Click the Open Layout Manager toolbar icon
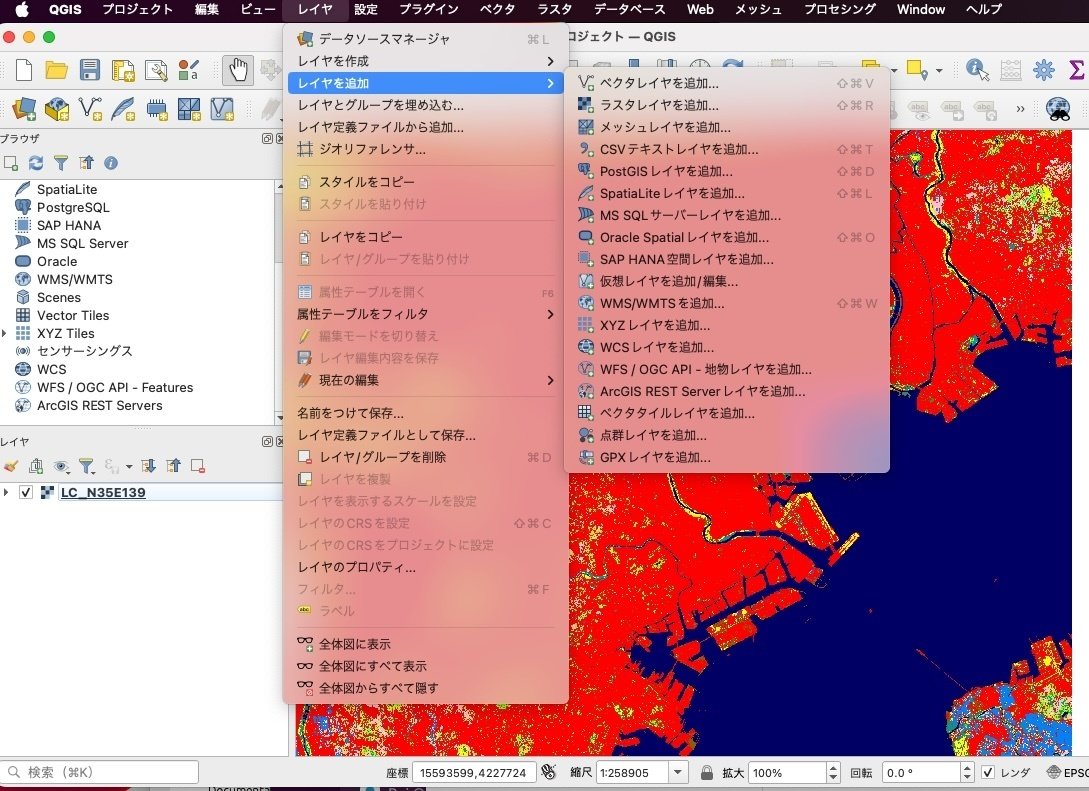This screenshot has width=1089, height=791. pos(156,70)
